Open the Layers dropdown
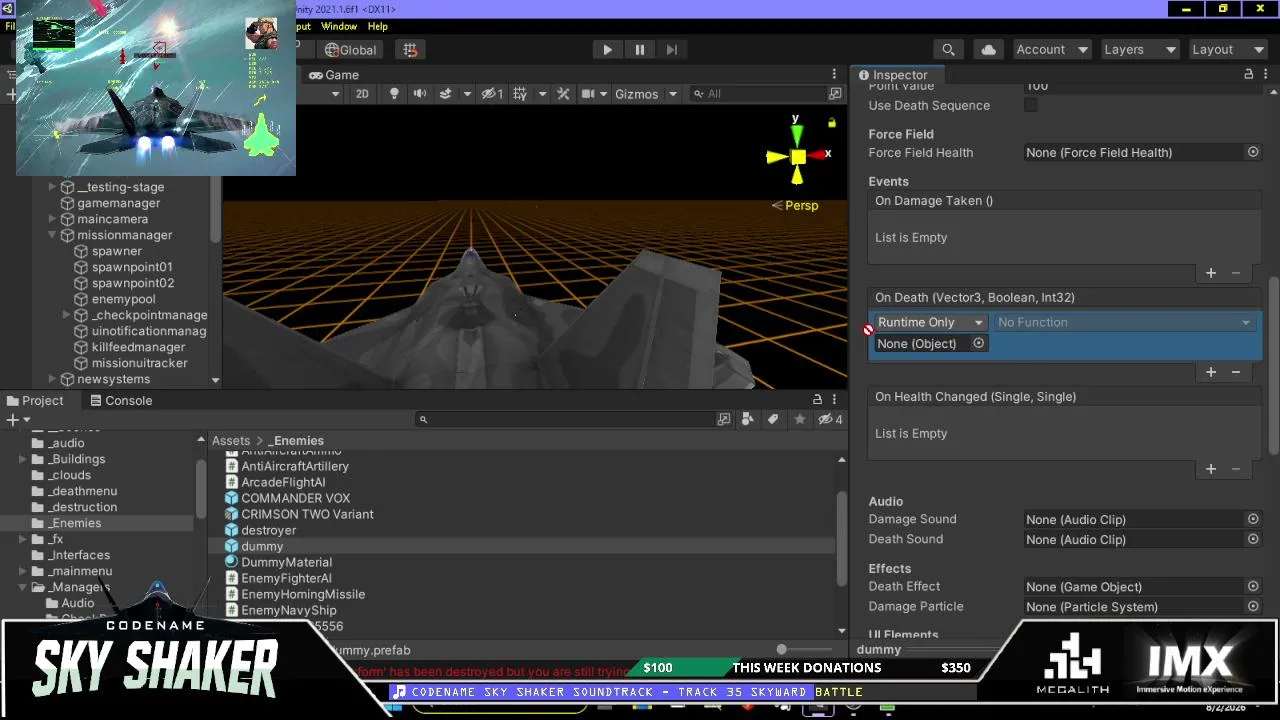This screenshot has height=720, width=1280. pos(1140,49)
